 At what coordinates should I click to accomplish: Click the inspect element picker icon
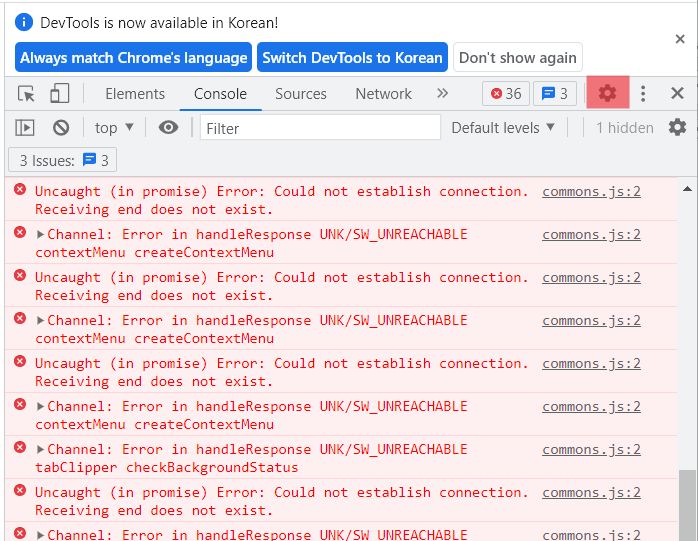click(26, 94)
